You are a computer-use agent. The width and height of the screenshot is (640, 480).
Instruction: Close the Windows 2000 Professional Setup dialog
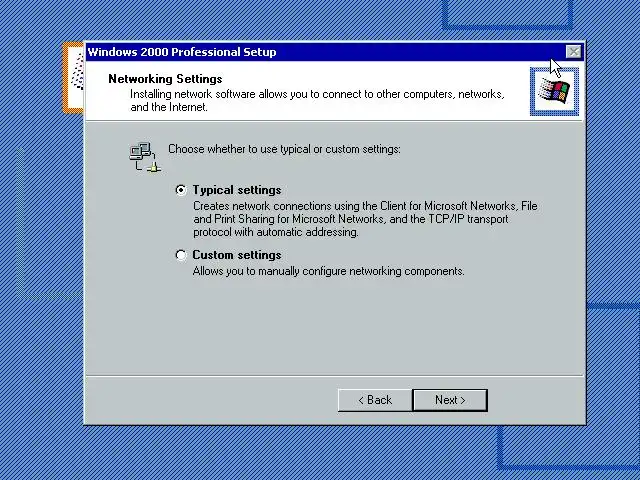574,52
